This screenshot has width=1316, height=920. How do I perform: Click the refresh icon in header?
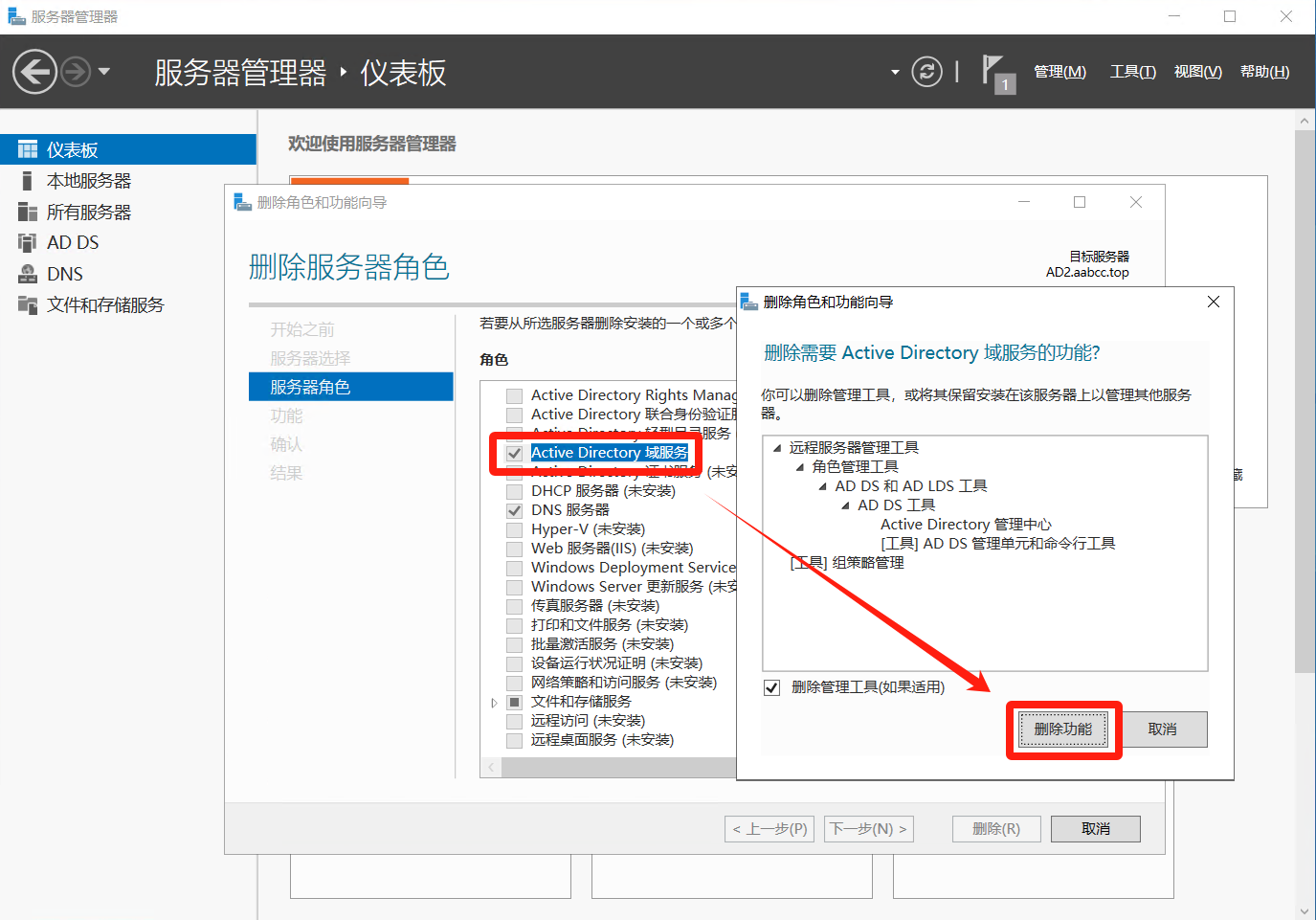tap(926, 72)
